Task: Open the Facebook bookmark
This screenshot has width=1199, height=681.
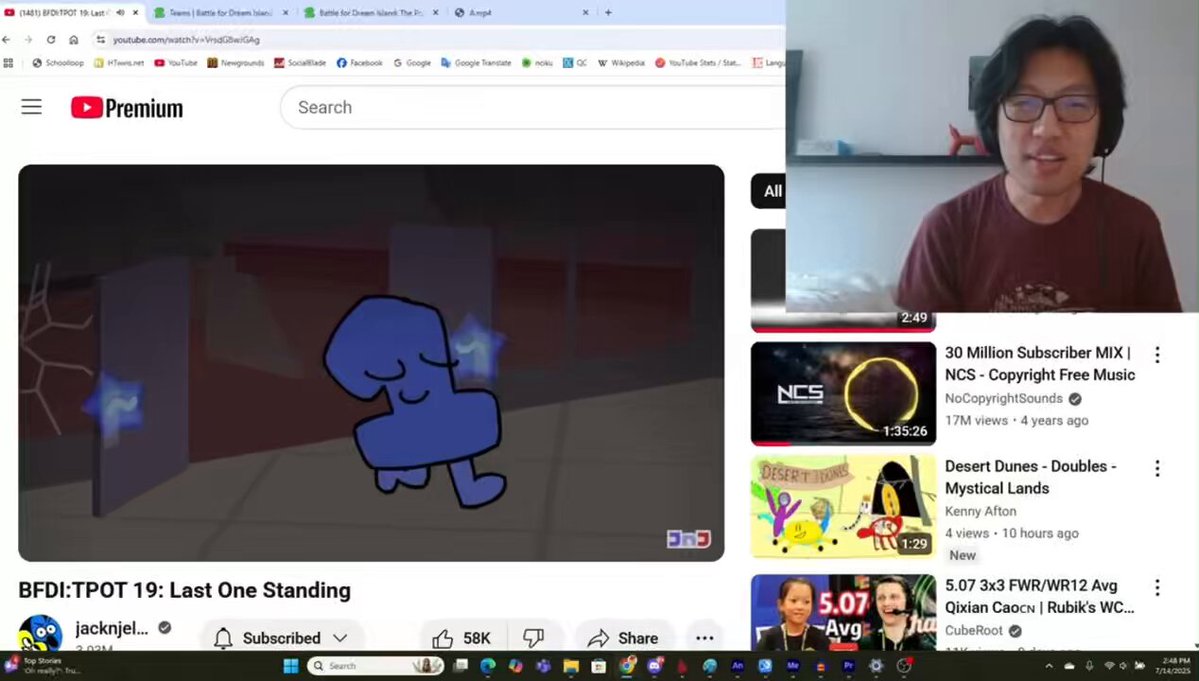Action: [x=359, y=63]
